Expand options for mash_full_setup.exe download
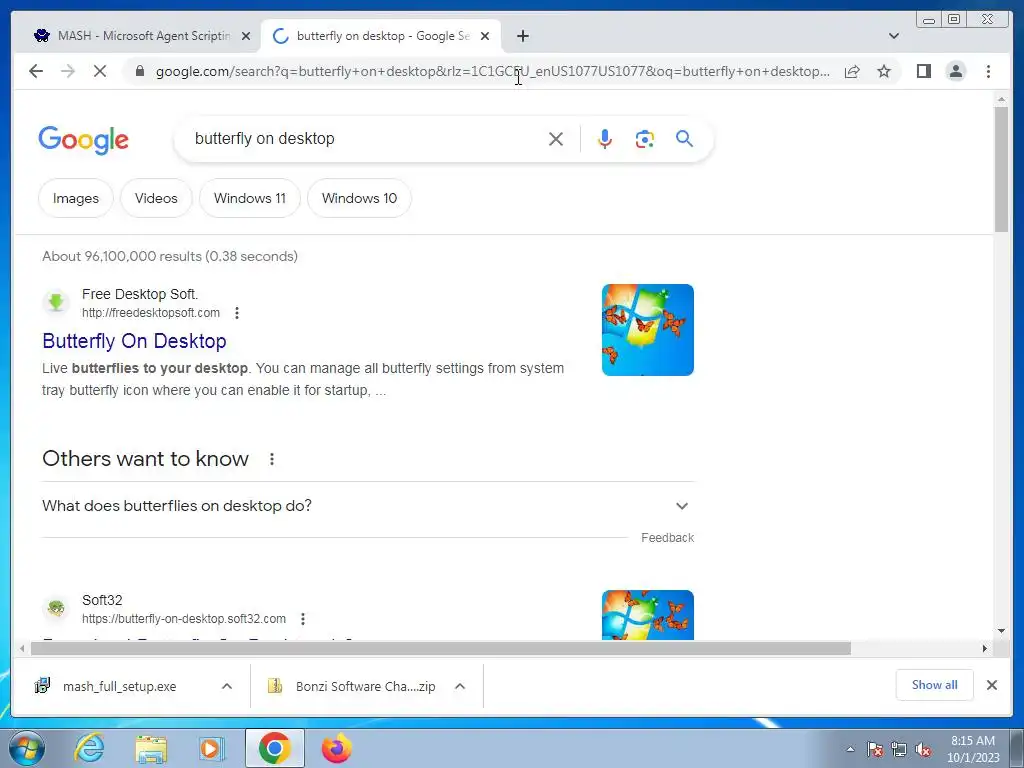Screen dimensions: 1024x768 (x=227, y=686)
